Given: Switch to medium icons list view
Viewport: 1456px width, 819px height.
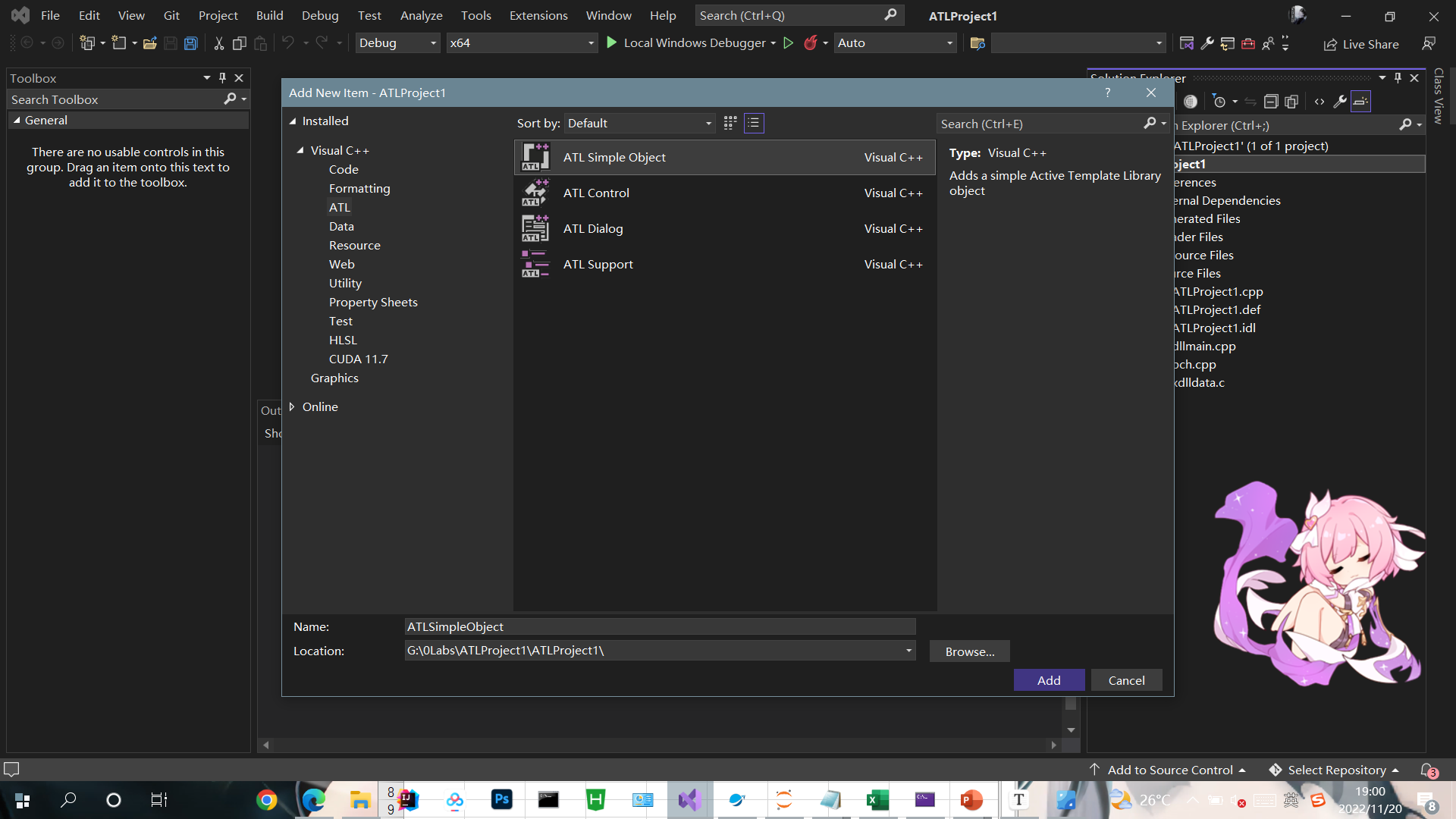Looking at the screenshot, I should pos(754,123).
